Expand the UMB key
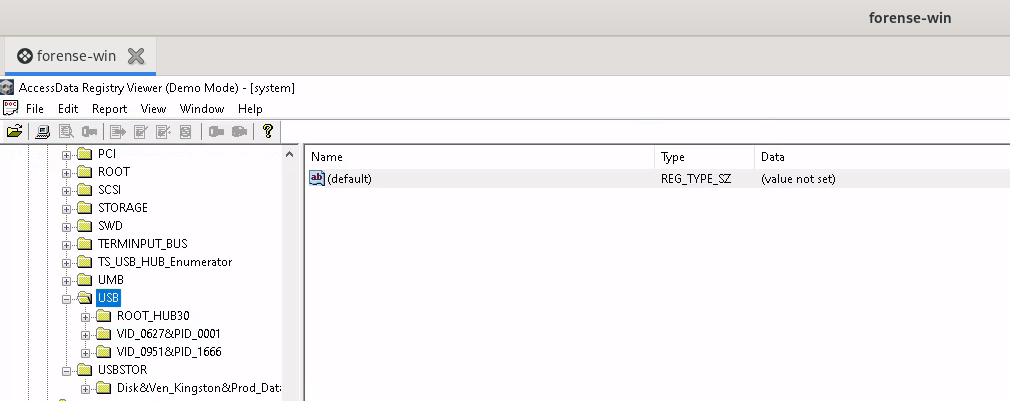Viewport: 1010px width, 401px height. pos(66,281)
